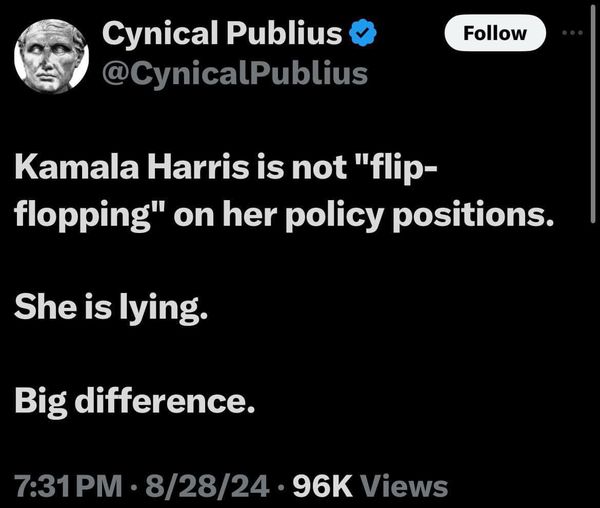
Task: Click the vertical scrollbar beside the tweet
Action: tap(593, 115)
